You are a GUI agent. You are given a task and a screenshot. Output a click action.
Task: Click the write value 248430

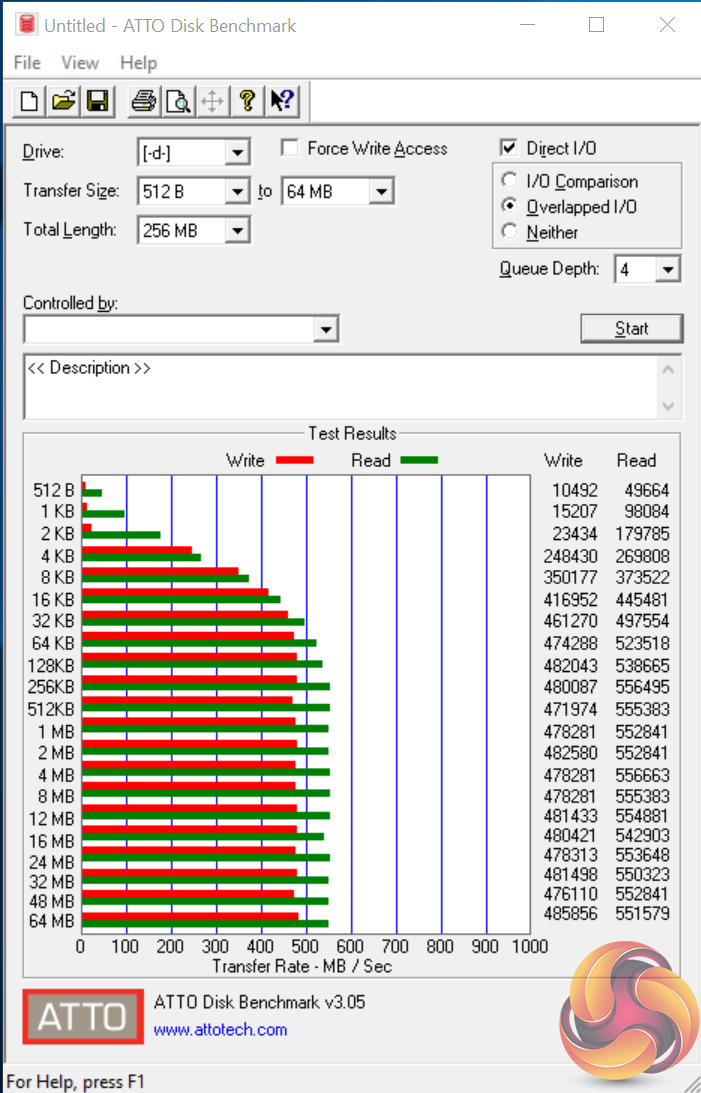click(570, 556)
